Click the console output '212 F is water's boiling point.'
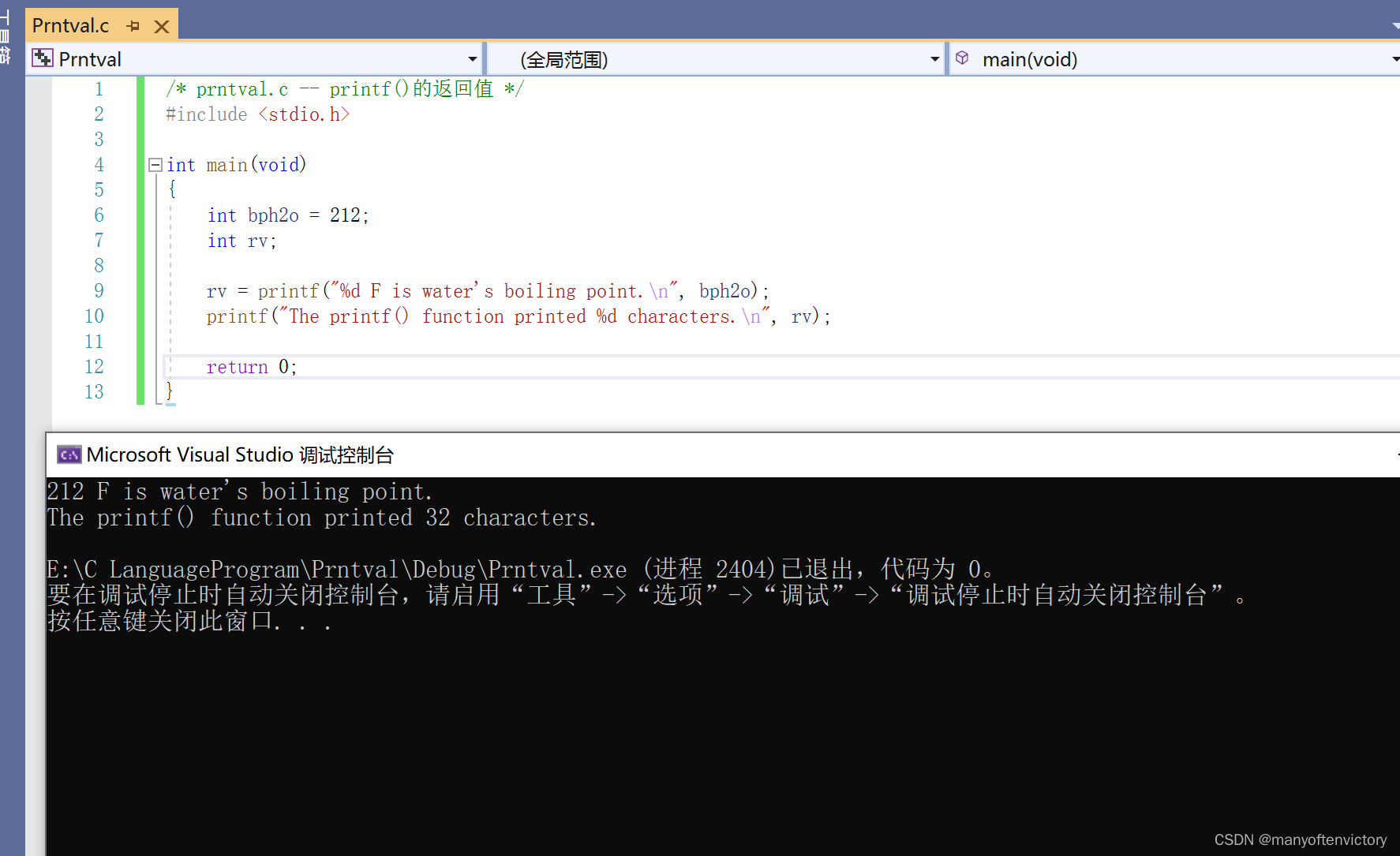The width and height of the screenshot is (1400, 856). 240,492
